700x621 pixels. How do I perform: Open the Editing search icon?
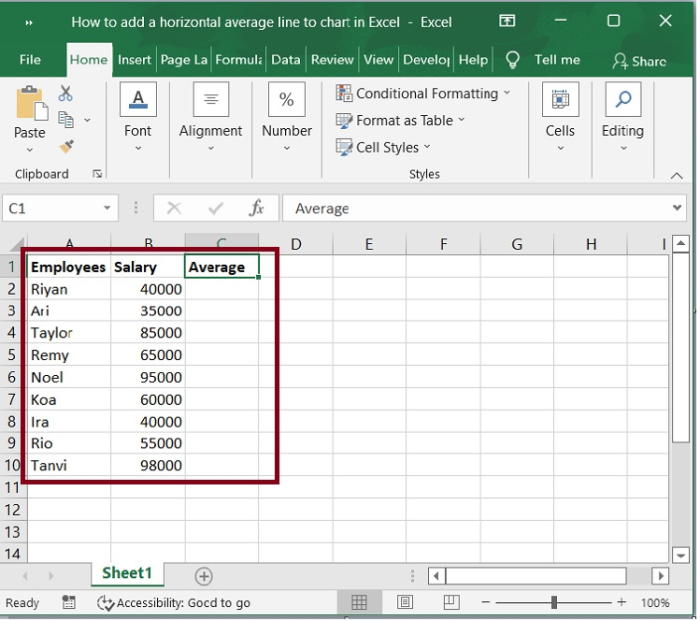(x=622, y=101)
